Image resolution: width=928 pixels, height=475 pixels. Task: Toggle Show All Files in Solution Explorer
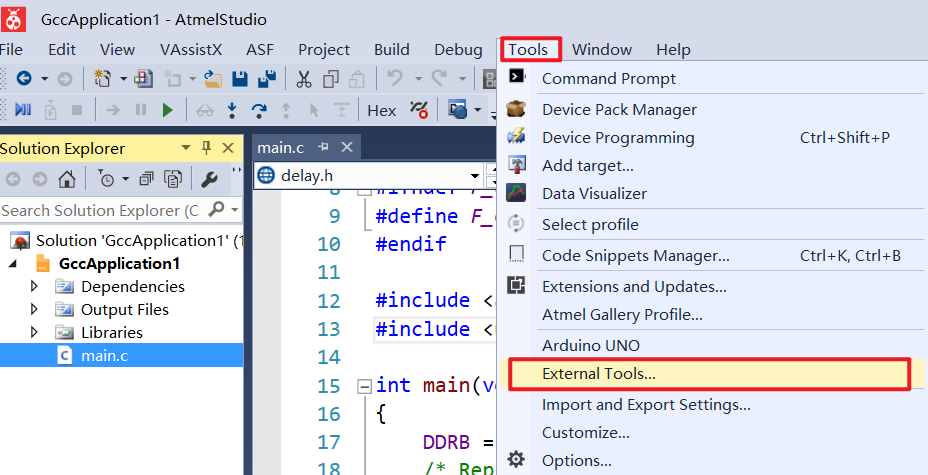[x=173, y=179]
